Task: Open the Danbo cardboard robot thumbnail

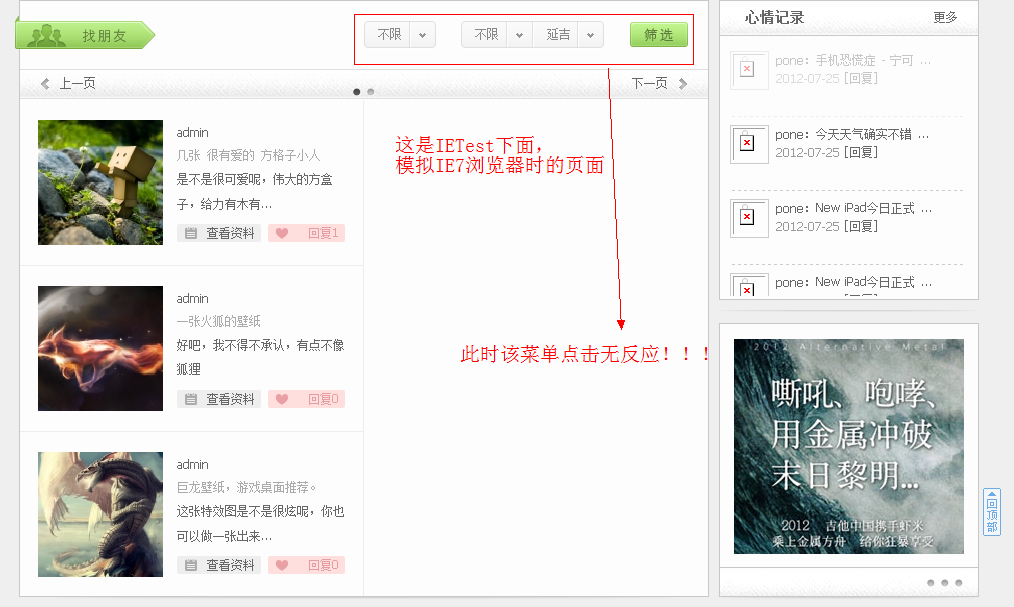Action: (x=100, y=182)
